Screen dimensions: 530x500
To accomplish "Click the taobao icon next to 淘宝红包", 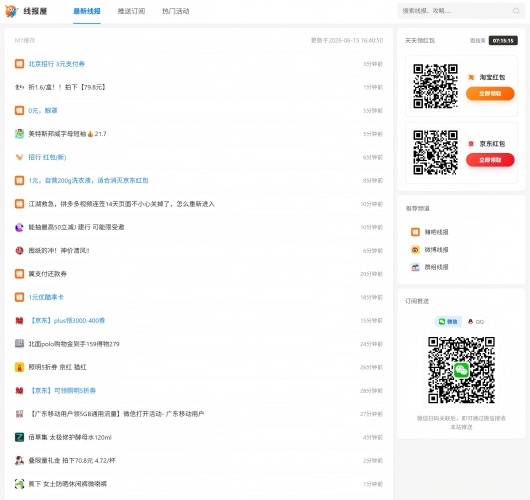I will pos(471,77).
